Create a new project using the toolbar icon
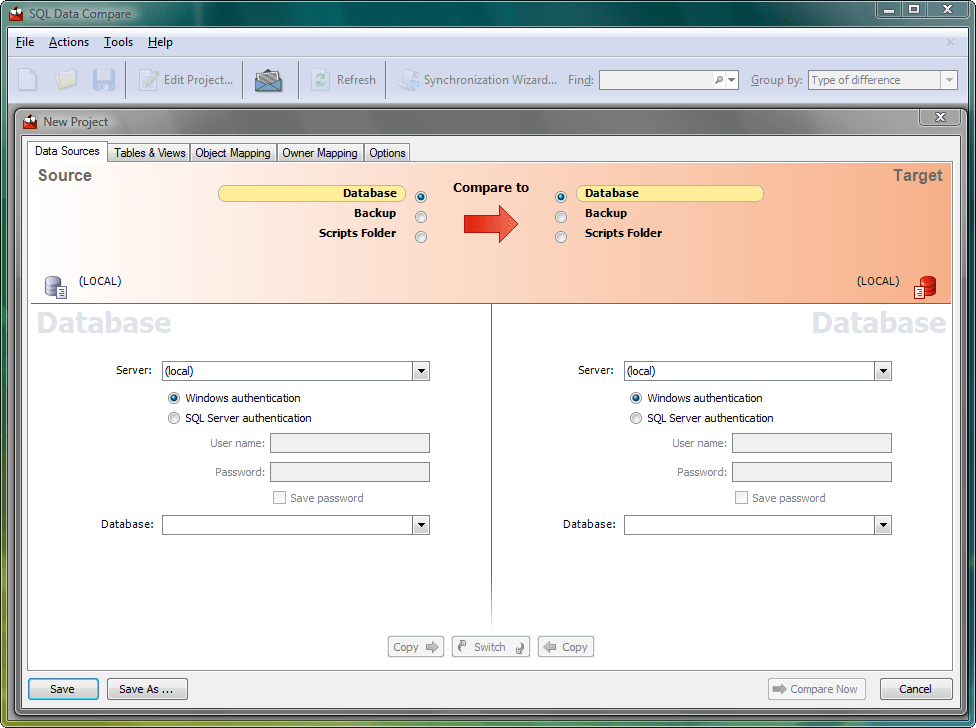This screenshot has width=976, height=728. pyautogui.click(x=27, y=79)
